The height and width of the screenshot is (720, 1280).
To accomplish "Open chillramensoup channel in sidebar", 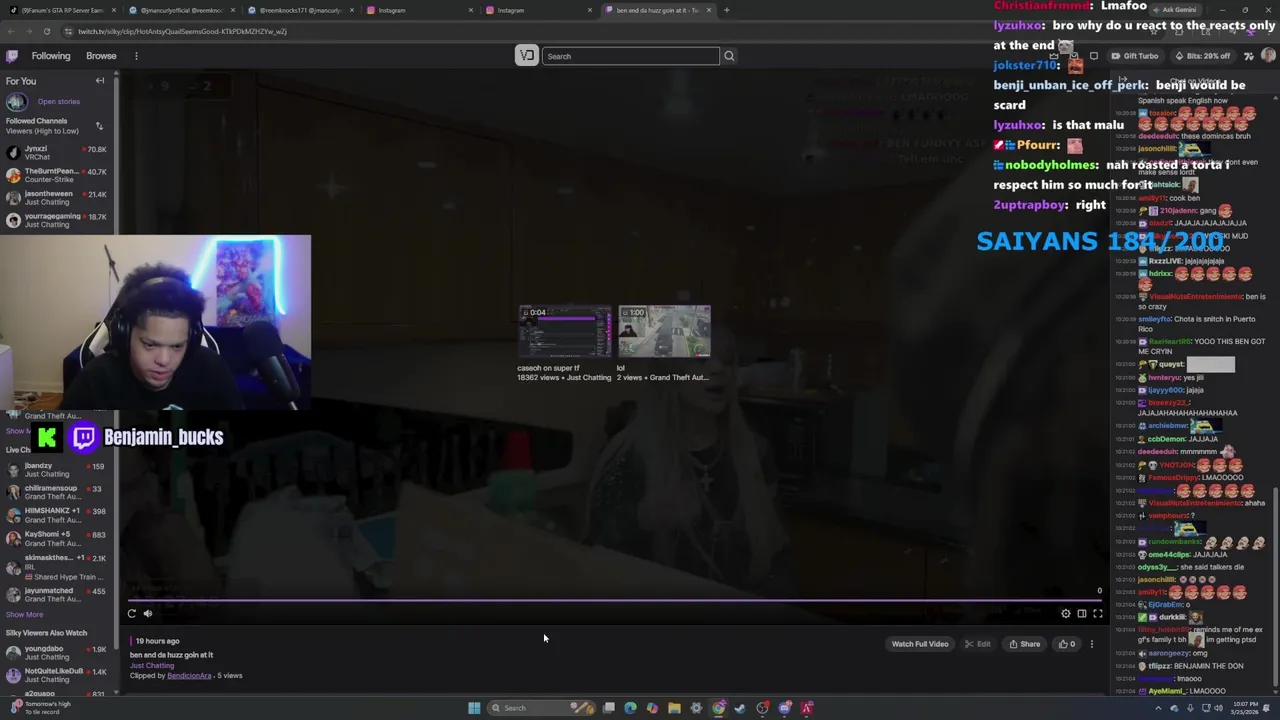I will pos(57,492).
